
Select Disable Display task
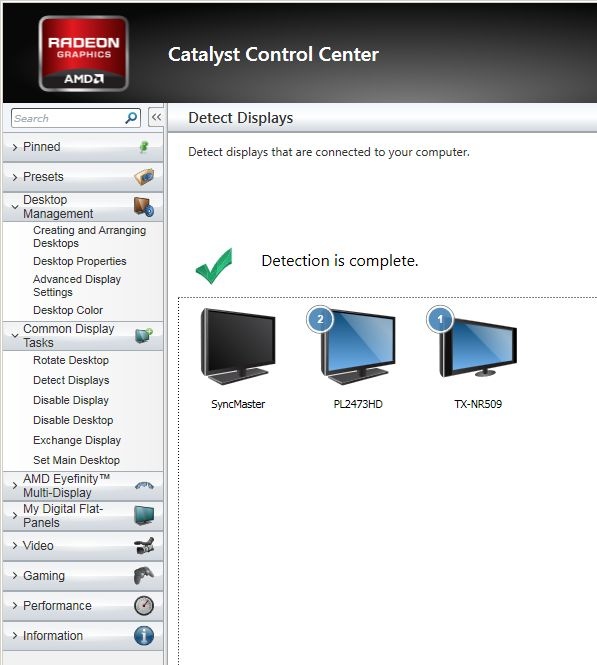[71, 400]
